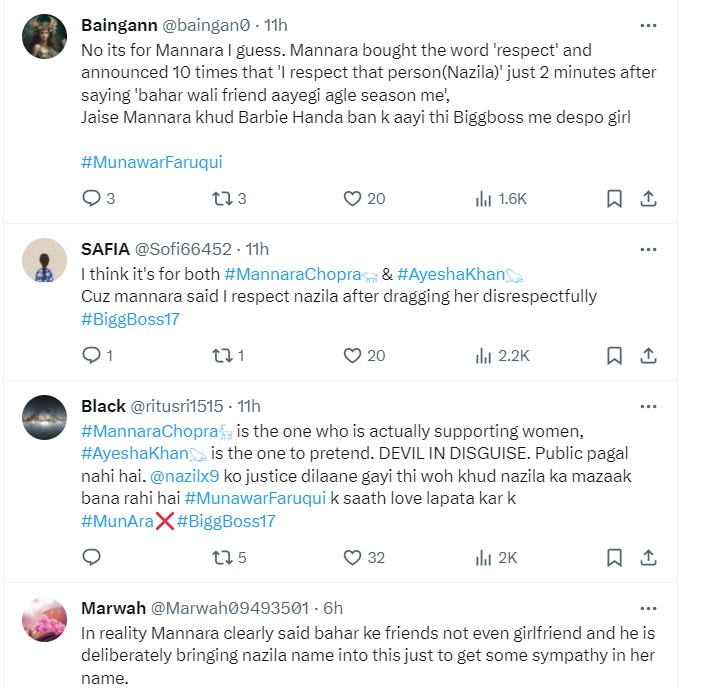Viewport: 712px width, 688px height.
Task: Share the tweet by Black
Action: point(648,557)
